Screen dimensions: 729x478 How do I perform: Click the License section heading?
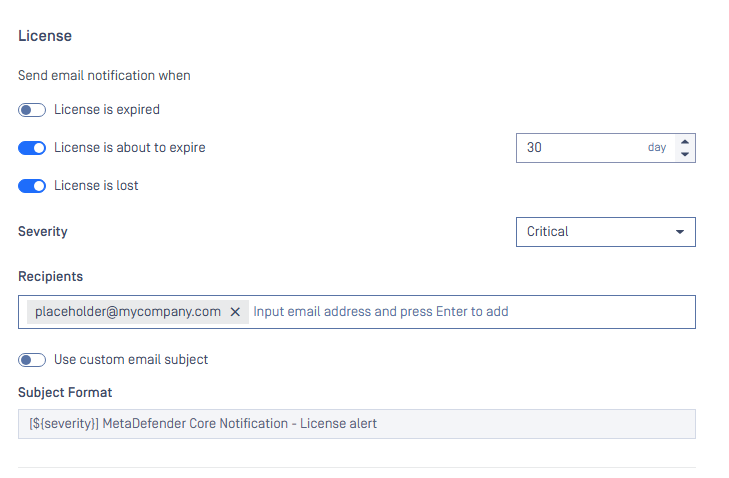pyautogui.click(x=45, y=36)
